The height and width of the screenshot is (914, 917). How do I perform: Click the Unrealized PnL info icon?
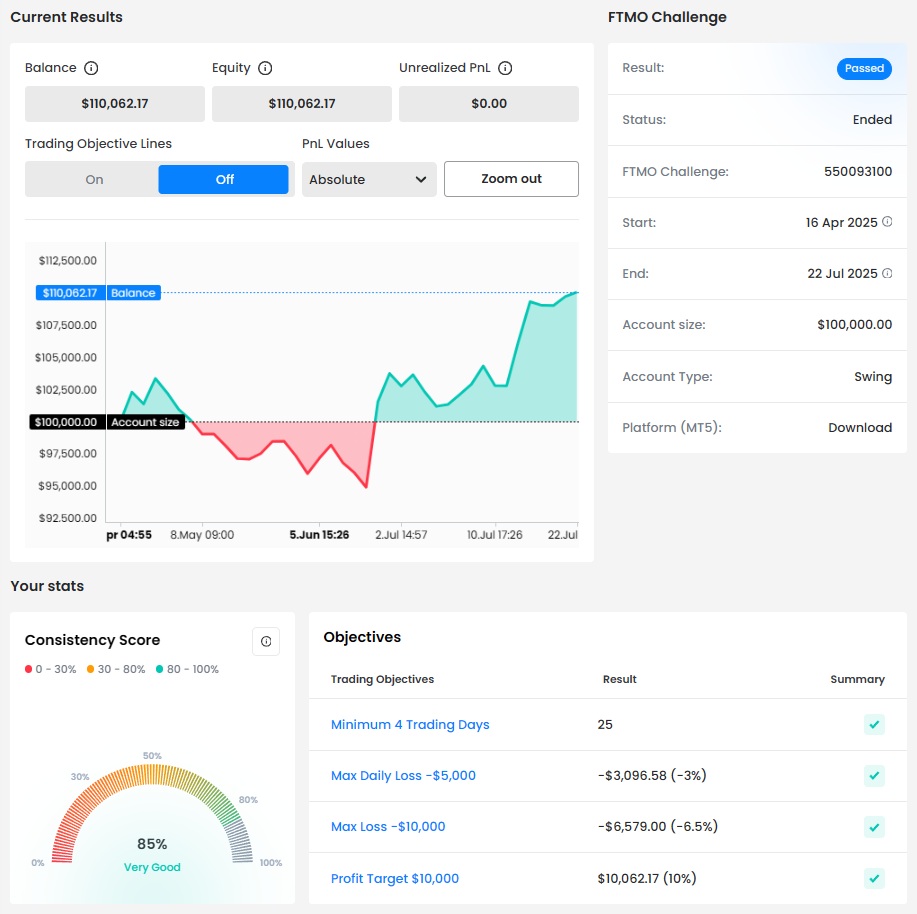point(505,68)
